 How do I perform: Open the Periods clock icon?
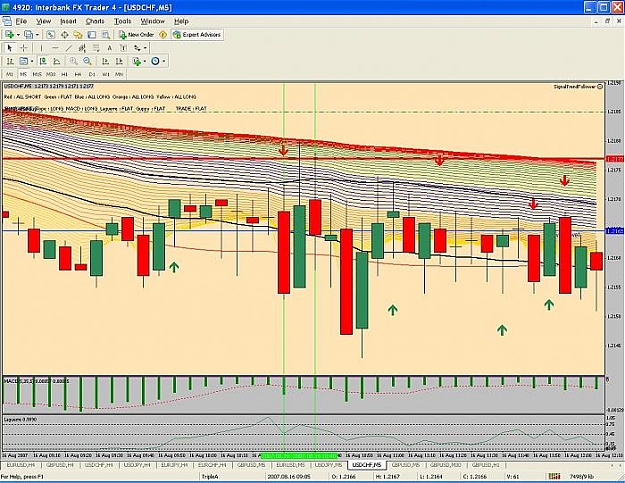coord(155,61)
